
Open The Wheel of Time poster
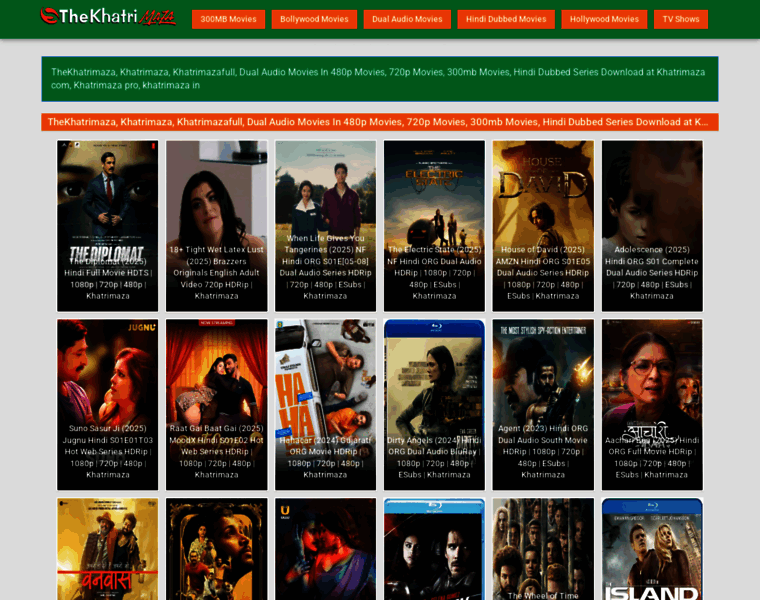543,549
